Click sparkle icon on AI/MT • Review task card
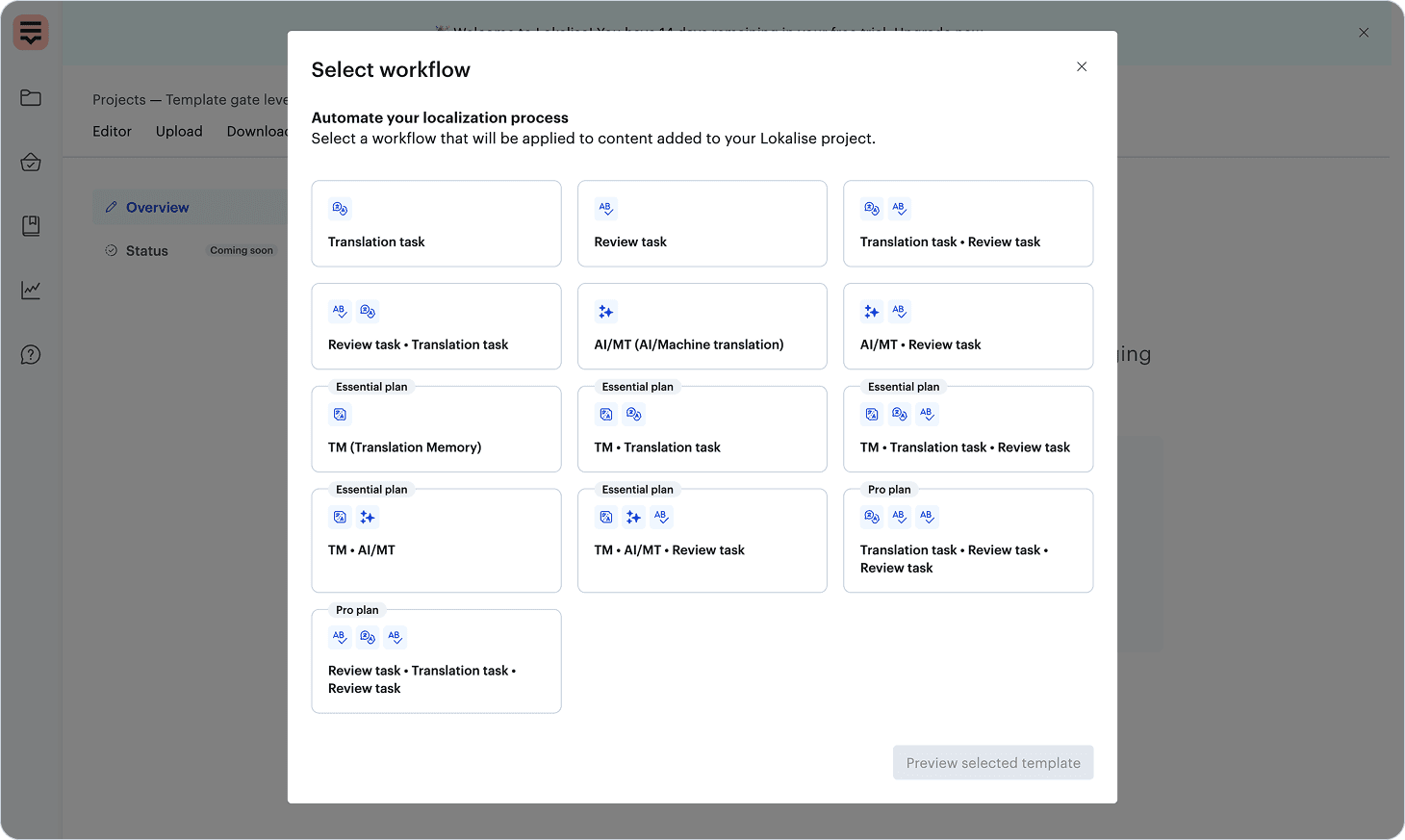The height and width of the screenshot is (840, 1405). [872, 312]
